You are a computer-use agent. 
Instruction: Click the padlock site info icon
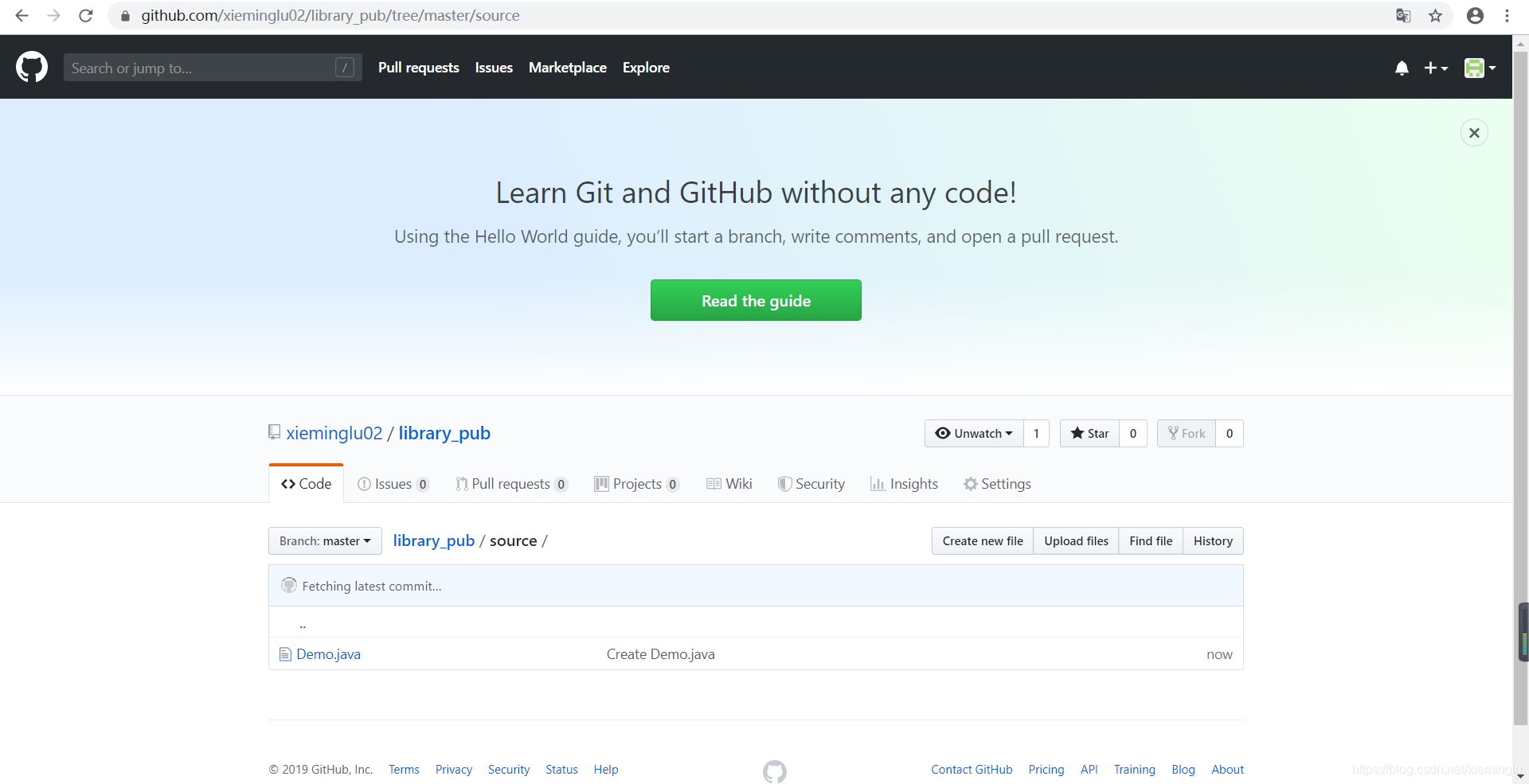[x=125, y=16]
